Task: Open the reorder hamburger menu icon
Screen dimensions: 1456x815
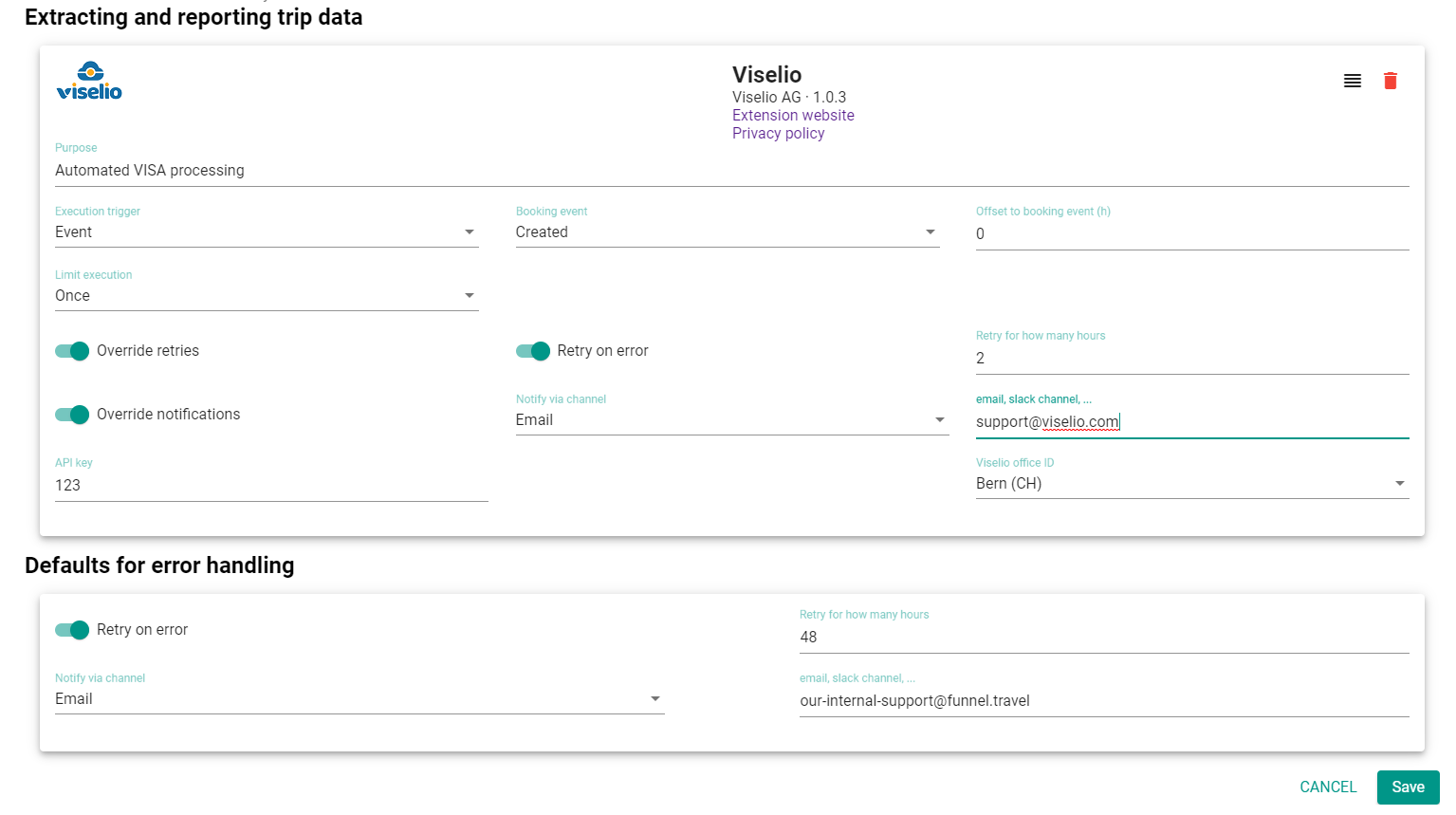Action: pos(1353,82)
